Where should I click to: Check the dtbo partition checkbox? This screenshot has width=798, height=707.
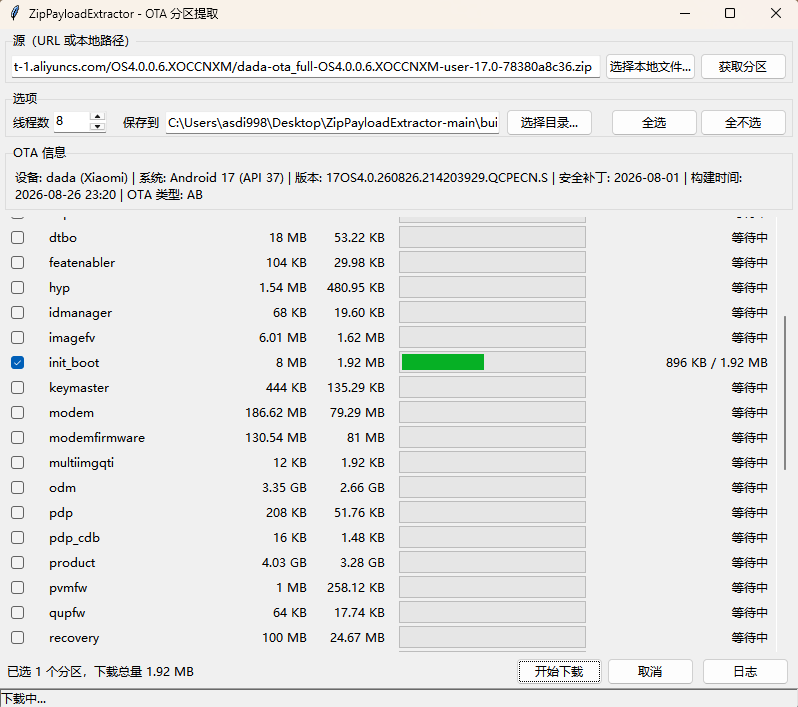click(18, 238)
